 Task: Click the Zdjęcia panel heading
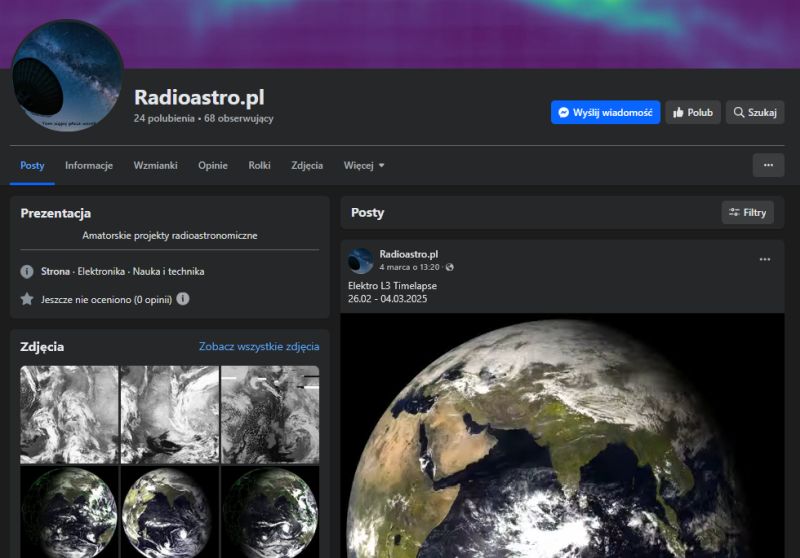coord(42,347)
